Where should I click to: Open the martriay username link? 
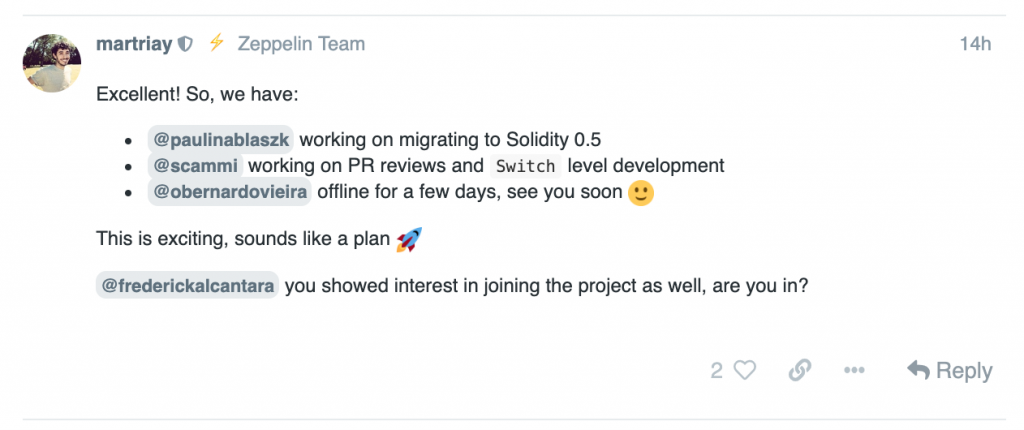pos(134,44)
